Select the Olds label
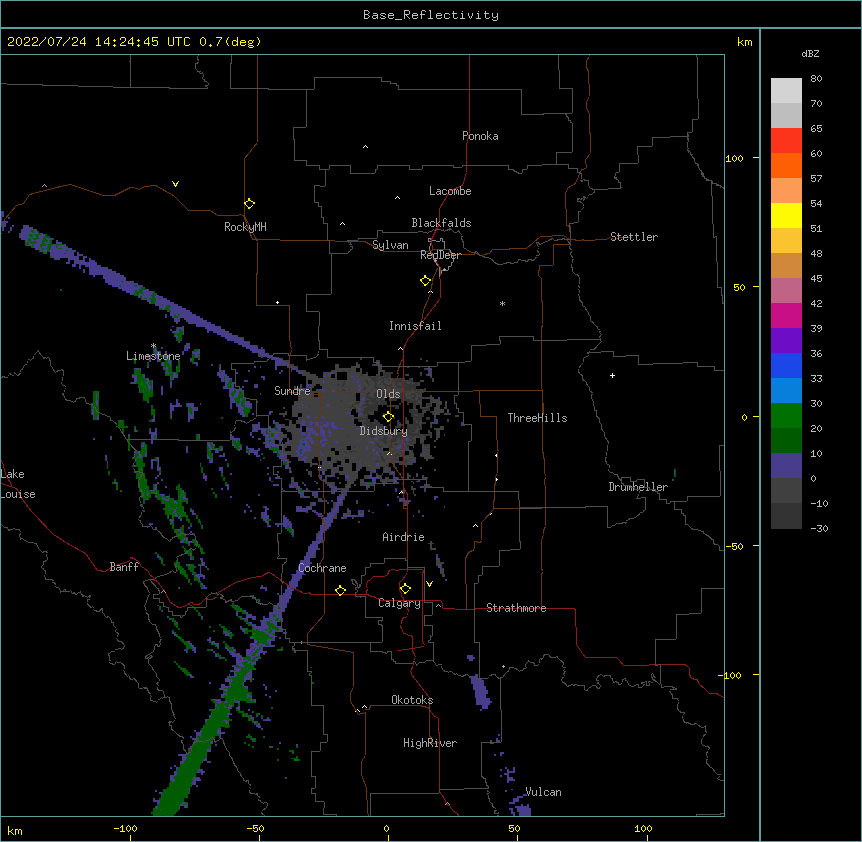This screenshot has width=862, height=842. (x=388, y=394)
